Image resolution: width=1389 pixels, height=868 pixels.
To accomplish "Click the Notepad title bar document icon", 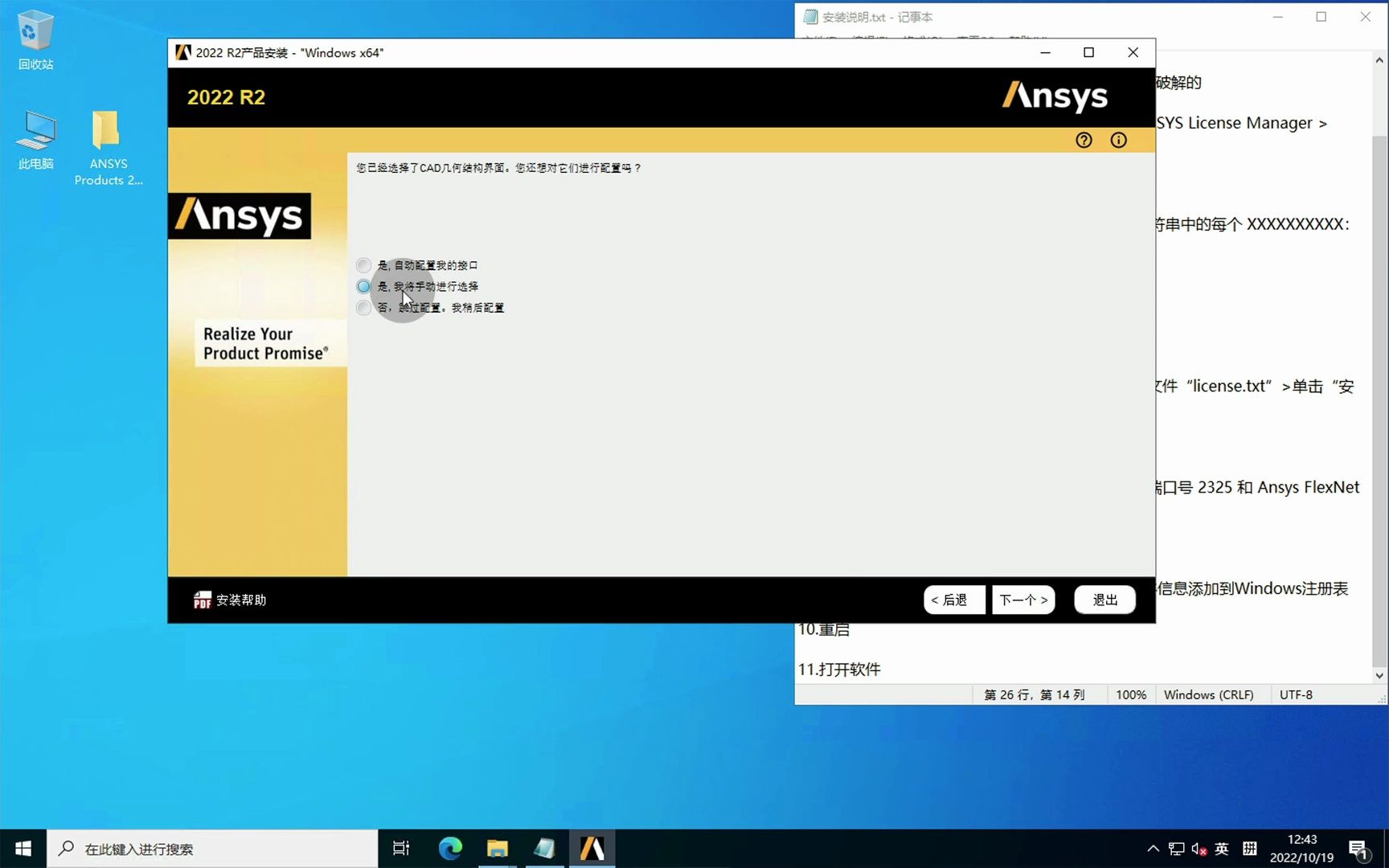I will click(811, 17).
